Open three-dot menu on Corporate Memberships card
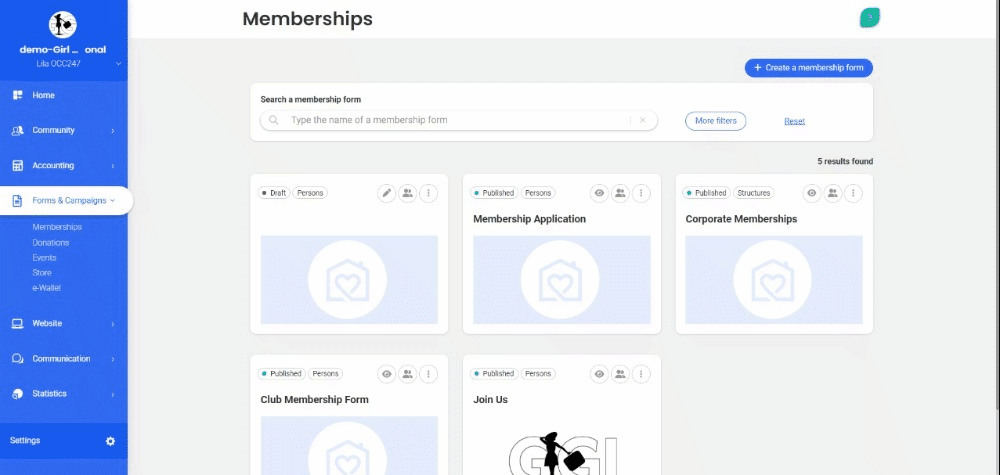The image size is (1000, 475). (x=855, y=193)
